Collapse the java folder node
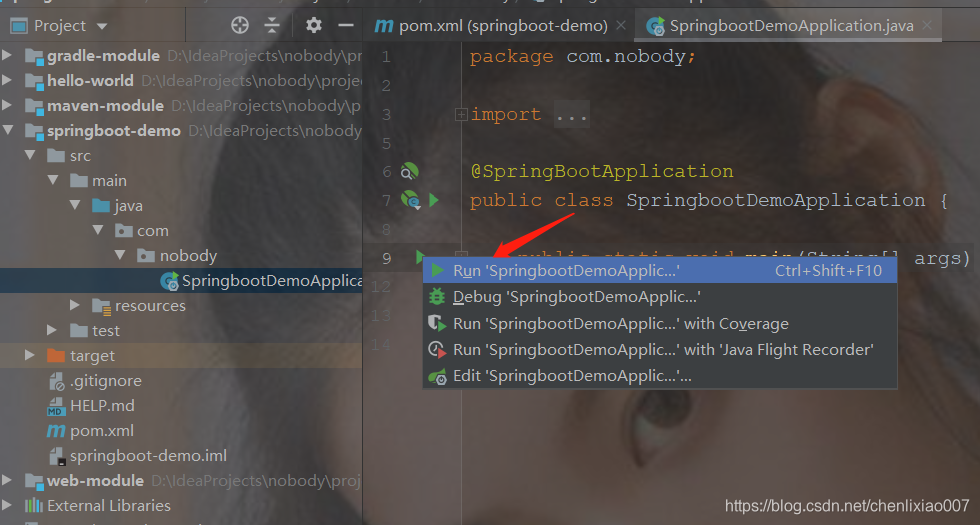The width and height of the screenshot is (980, 525). point(76,205)
